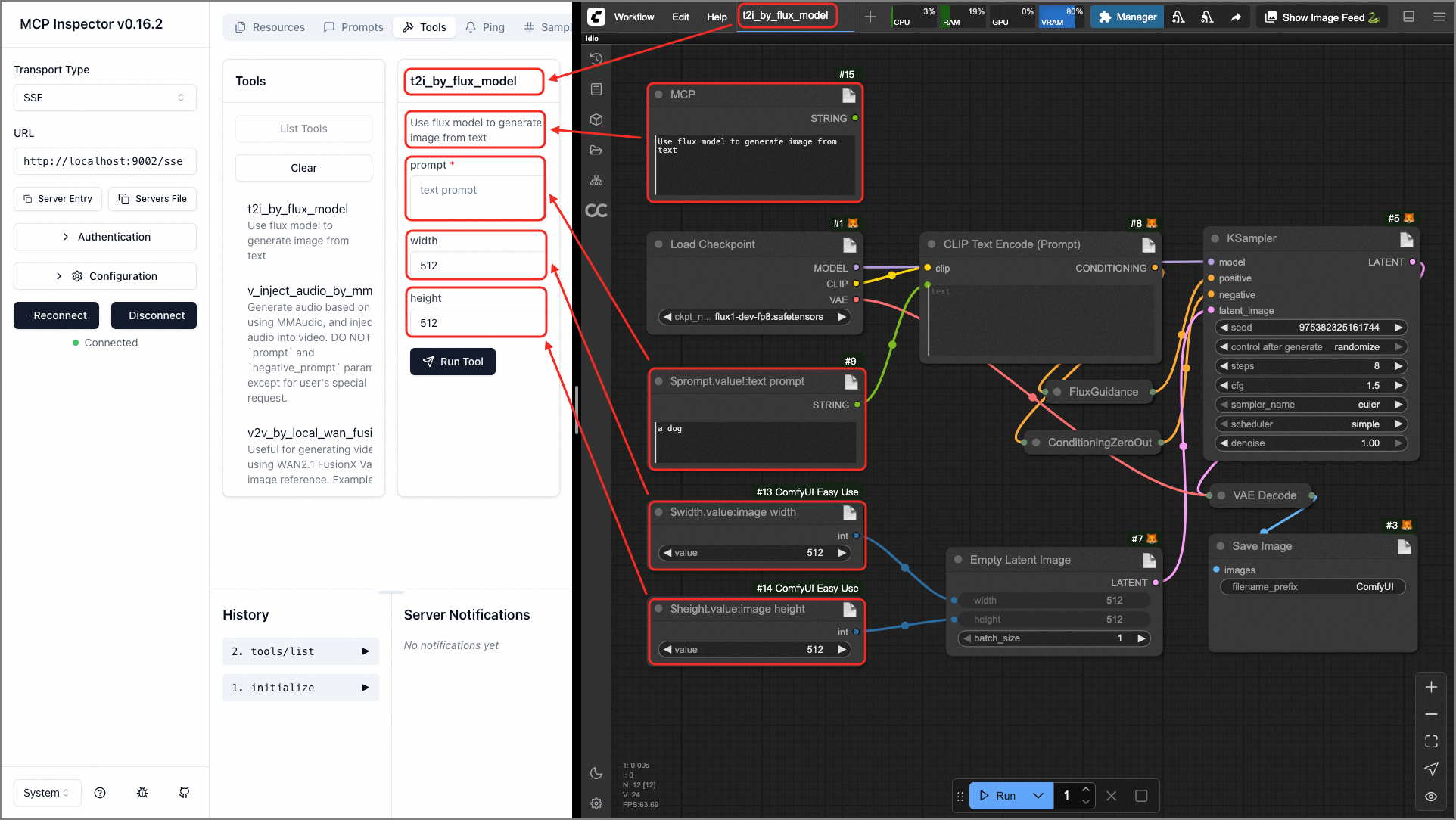Open ComfyUI settings gear icon
Viewport: 1456px width, 820px height.
point(596,803)
